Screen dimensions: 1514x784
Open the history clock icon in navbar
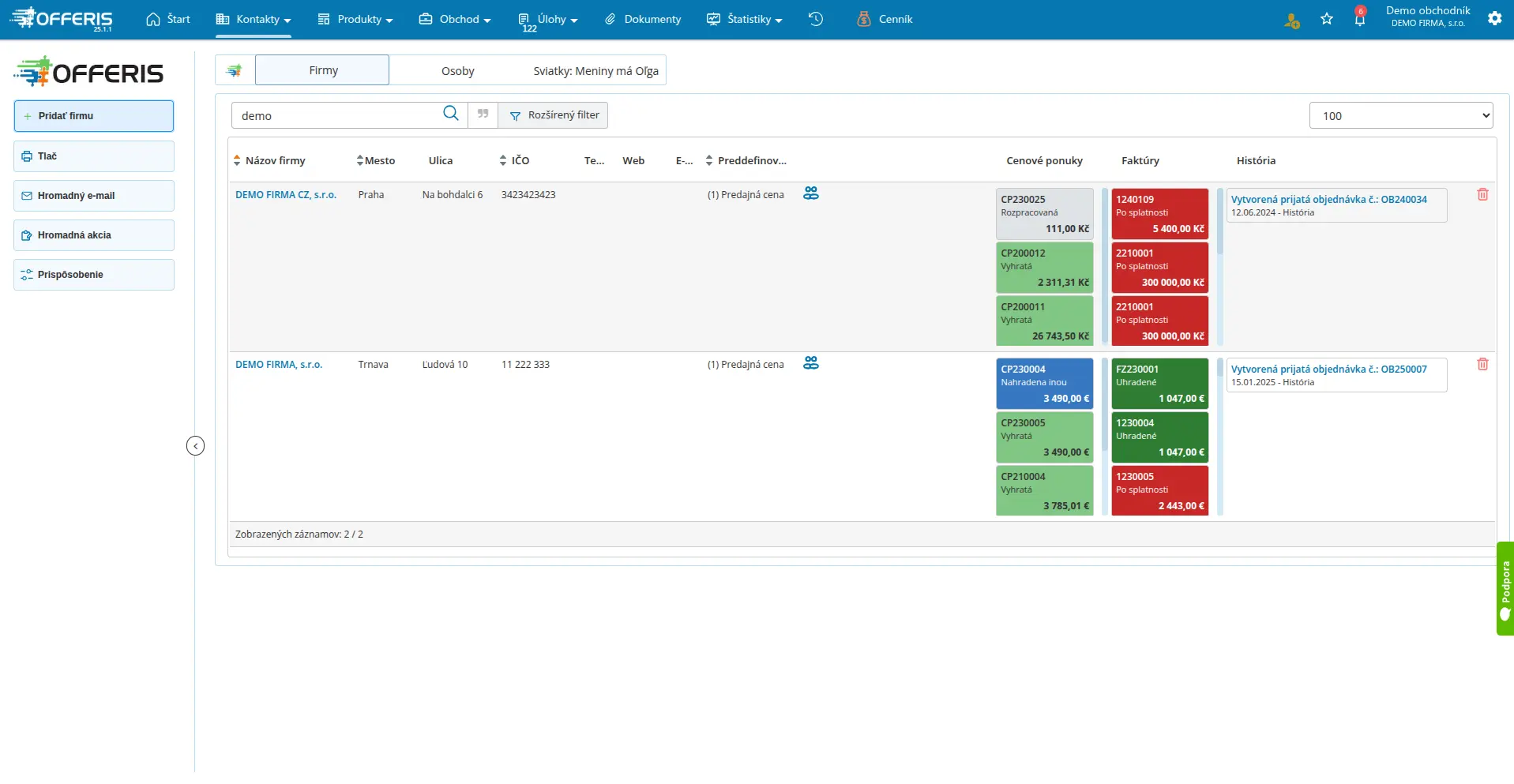click(816, 19)
